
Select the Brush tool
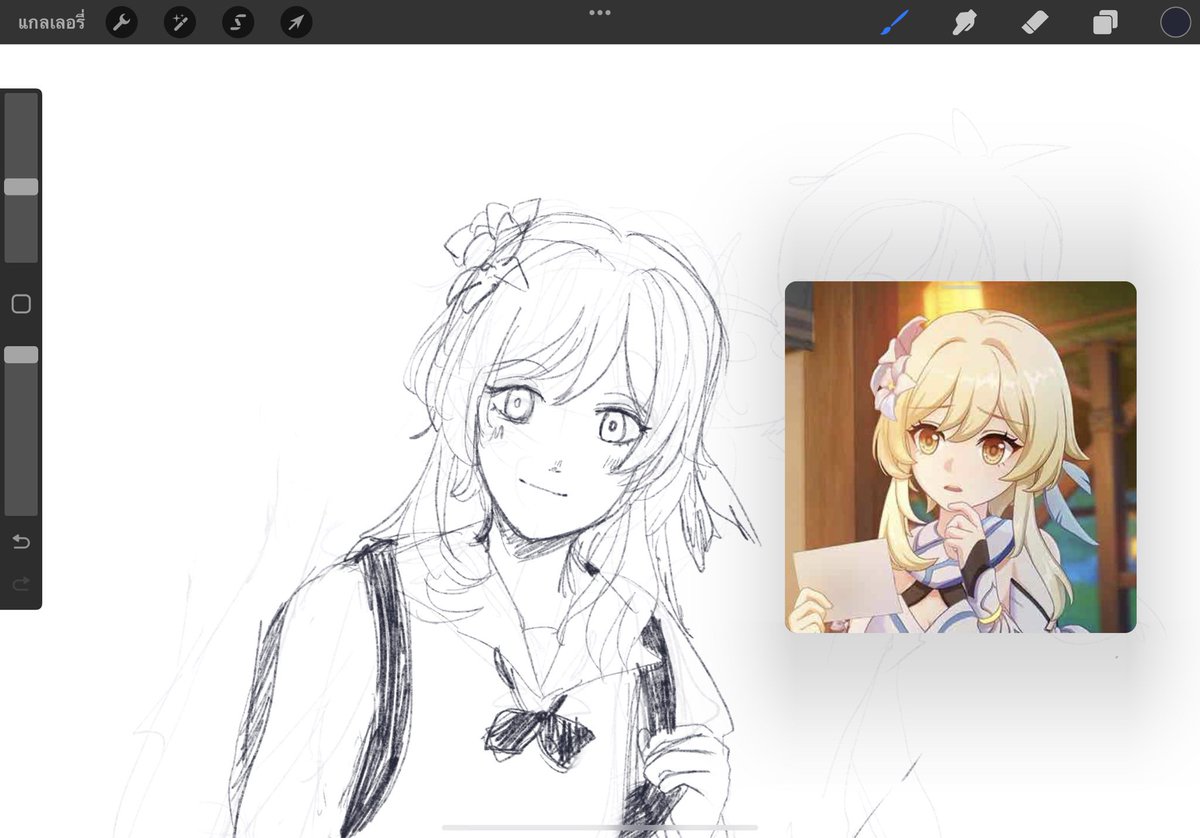tap(894, 22)
